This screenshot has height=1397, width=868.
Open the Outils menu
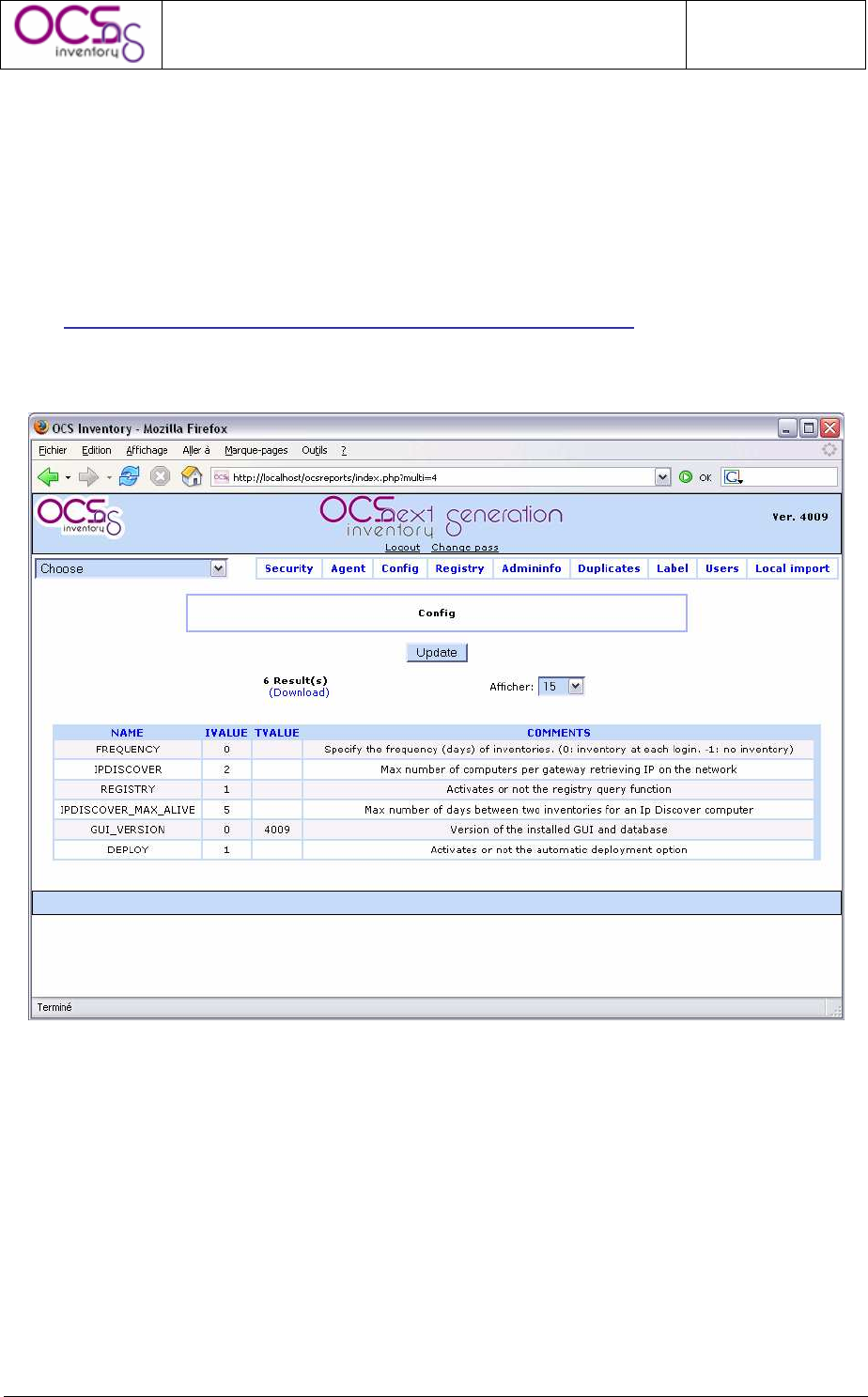pyautogui.click(x=315, y=451)
